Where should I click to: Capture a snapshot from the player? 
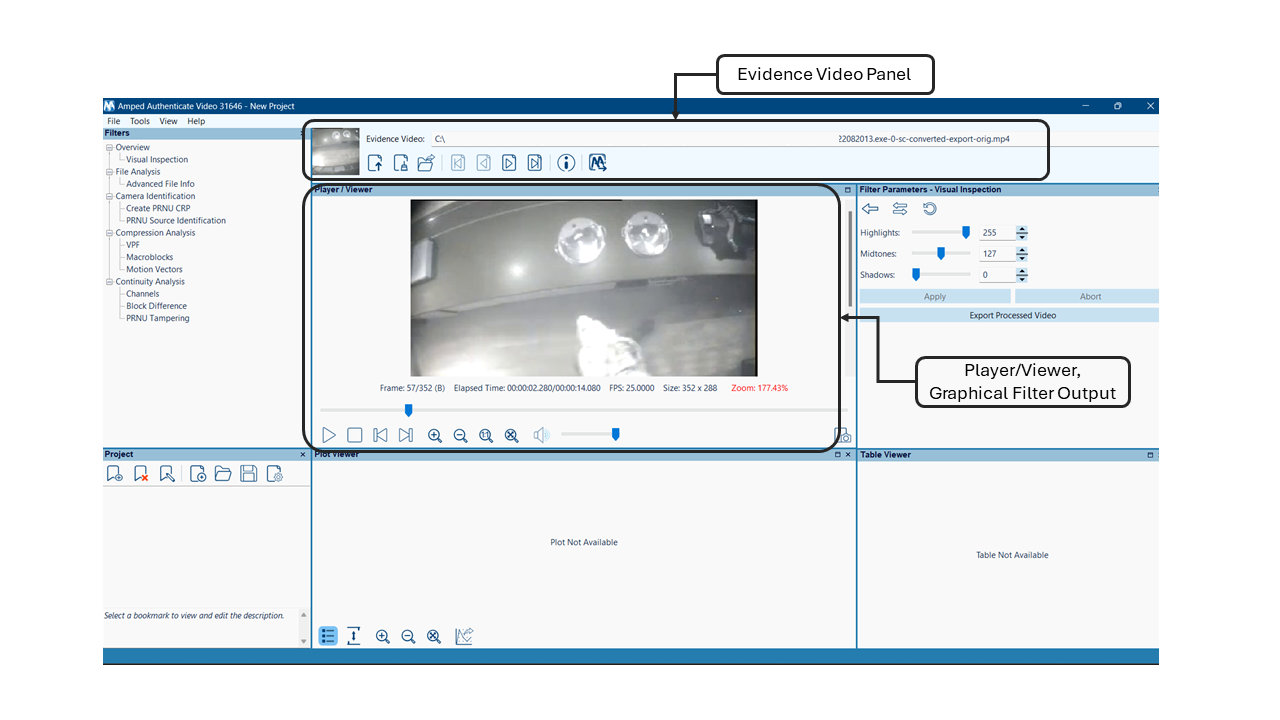842,434
